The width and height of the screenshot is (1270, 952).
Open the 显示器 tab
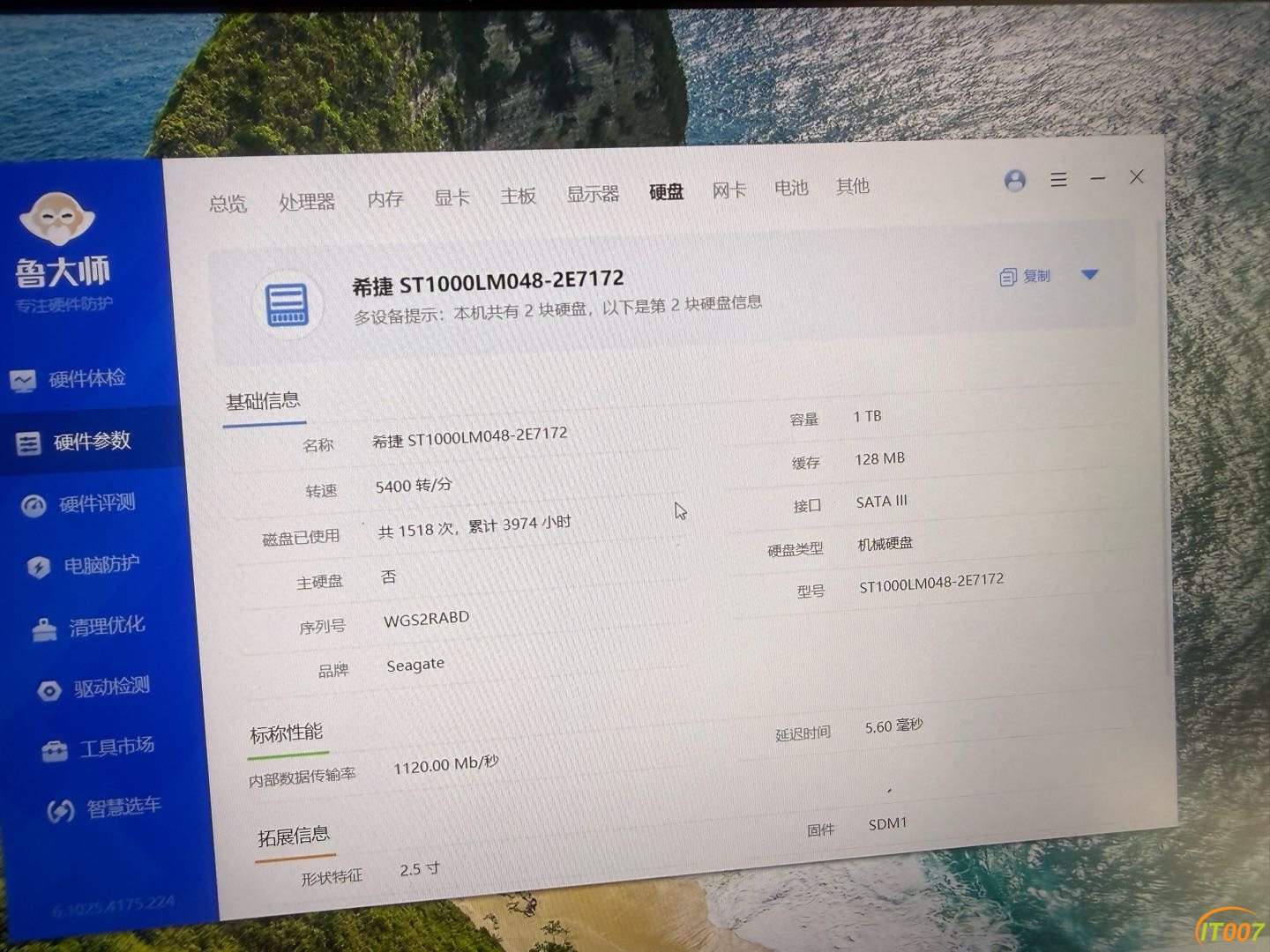[593, 194]
